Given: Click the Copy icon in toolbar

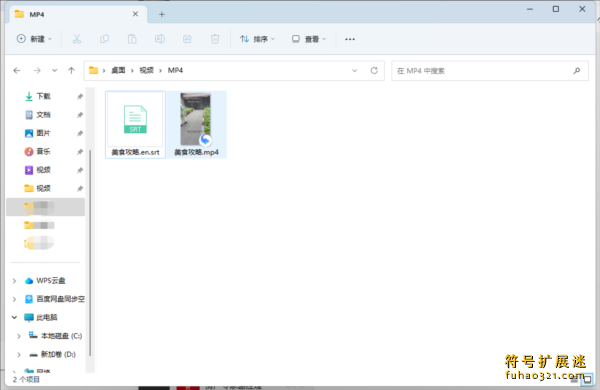Looking at the screenshot, I should pyautogui.click(x=104, y=39).
